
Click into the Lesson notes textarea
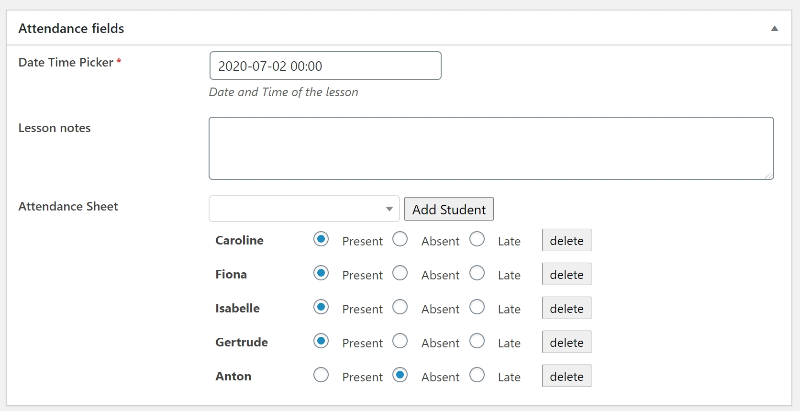tap(491, 148)
